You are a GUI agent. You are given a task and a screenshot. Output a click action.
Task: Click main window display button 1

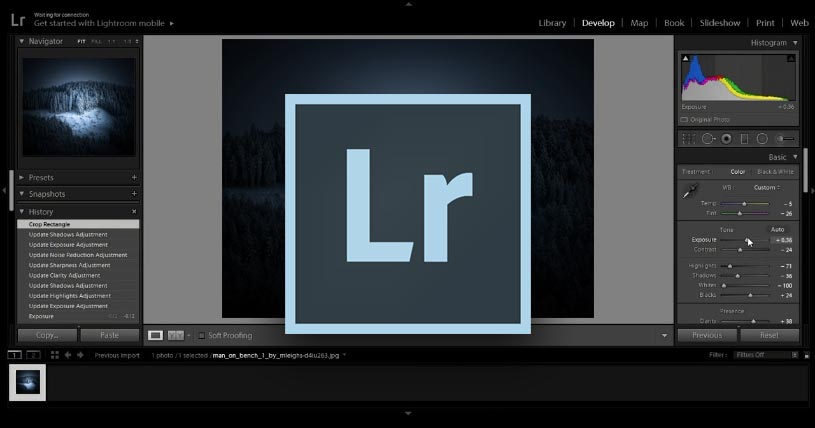click(15, 355)
